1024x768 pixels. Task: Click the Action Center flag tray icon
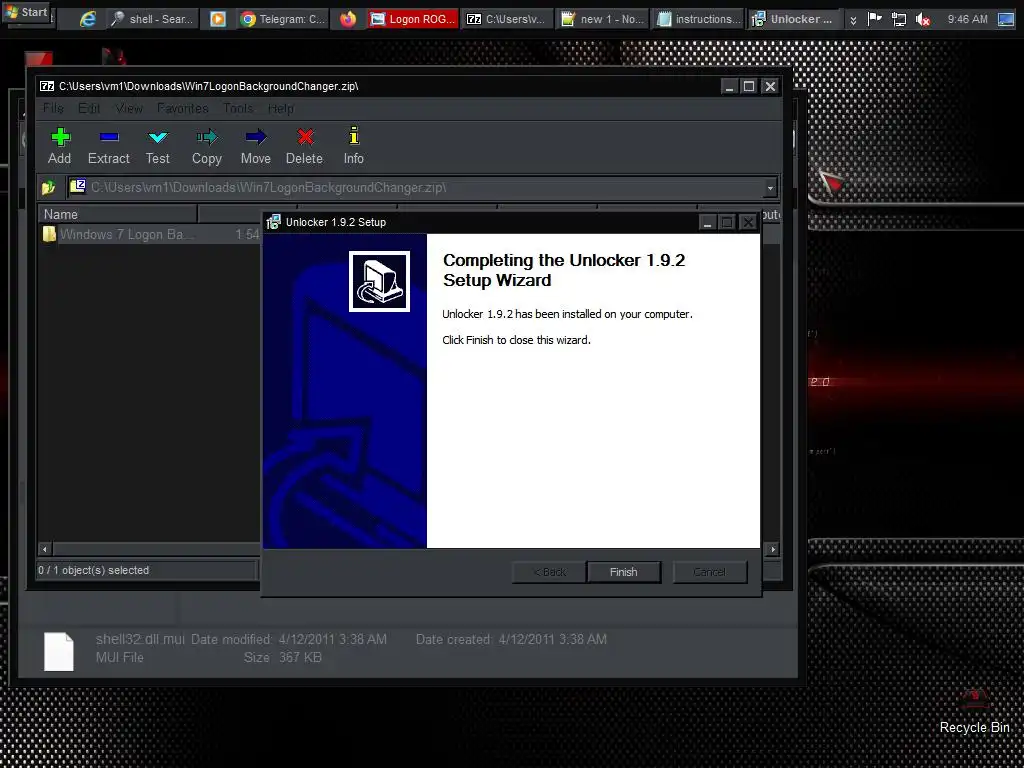pyautogui.click(x=875, y=19)
